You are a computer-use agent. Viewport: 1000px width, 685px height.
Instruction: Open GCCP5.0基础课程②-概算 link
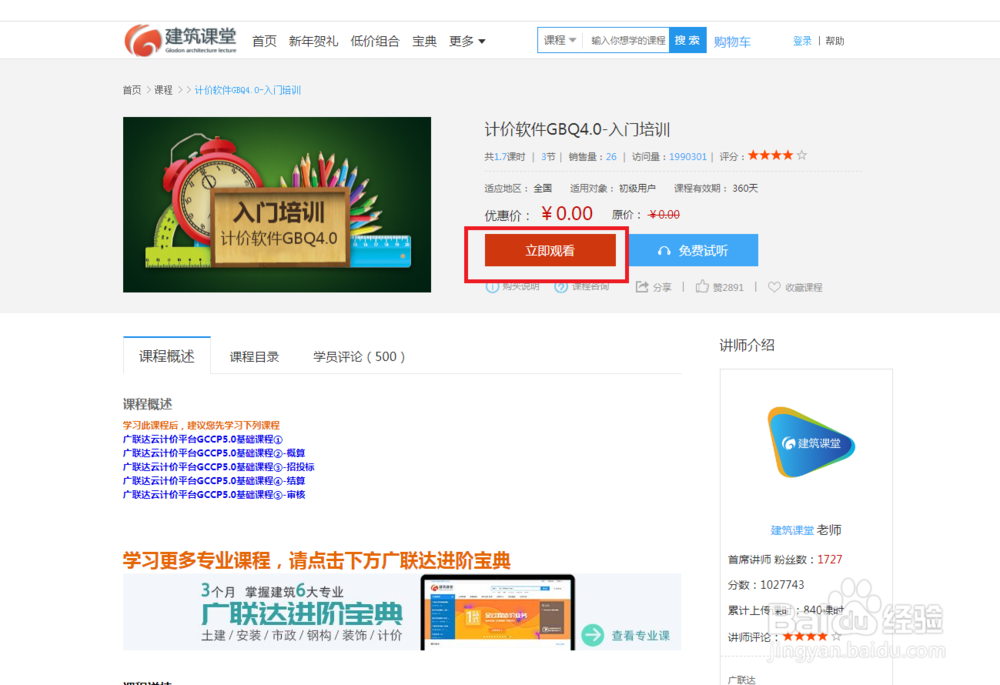pos(214,453)
